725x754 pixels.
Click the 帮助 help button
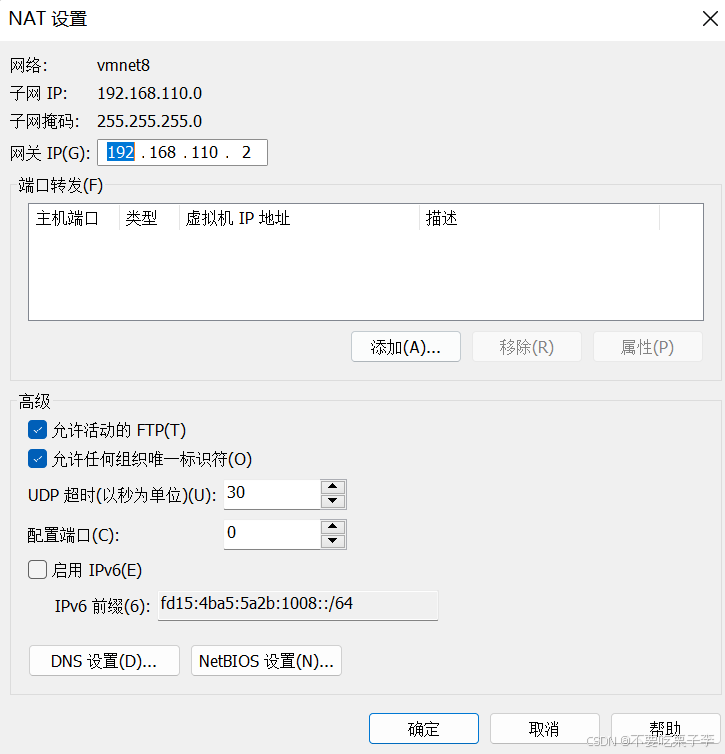tap(665, 729)
